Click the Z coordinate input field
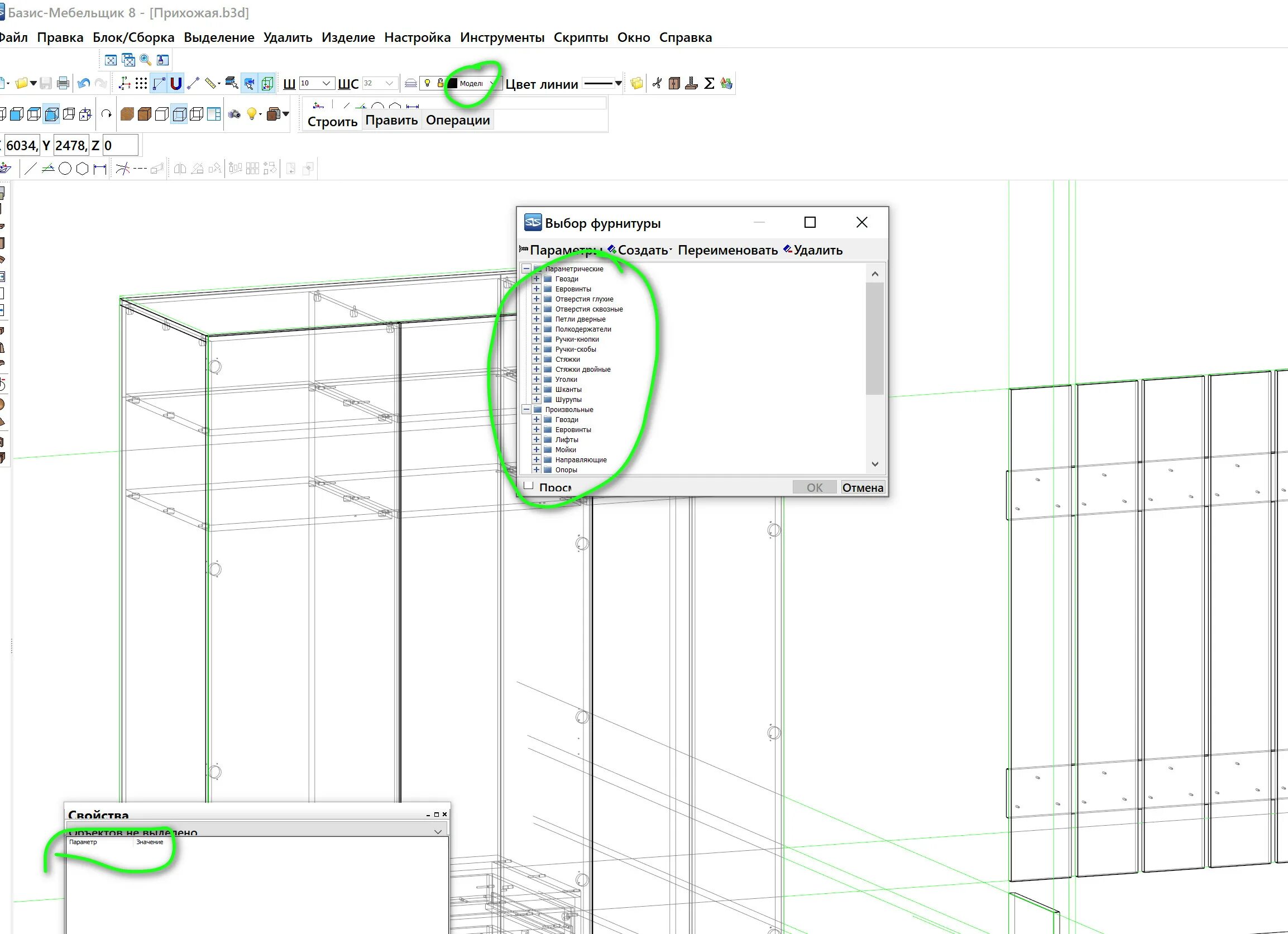The height and width of the screenshot is (934, 1288). (x=121, y=146)
